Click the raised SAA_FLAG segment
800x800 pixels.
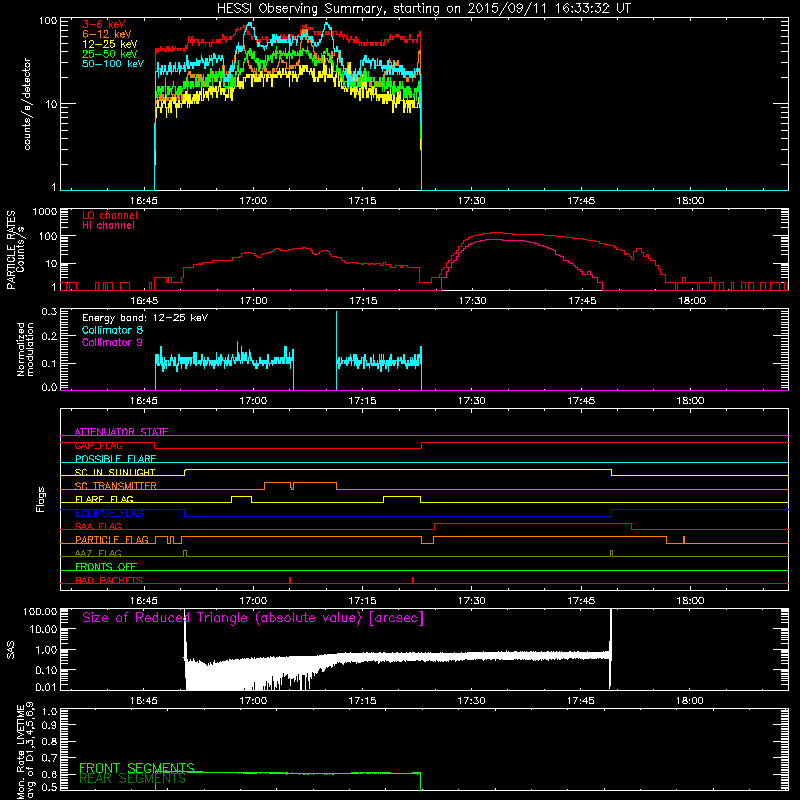point(533,523)
